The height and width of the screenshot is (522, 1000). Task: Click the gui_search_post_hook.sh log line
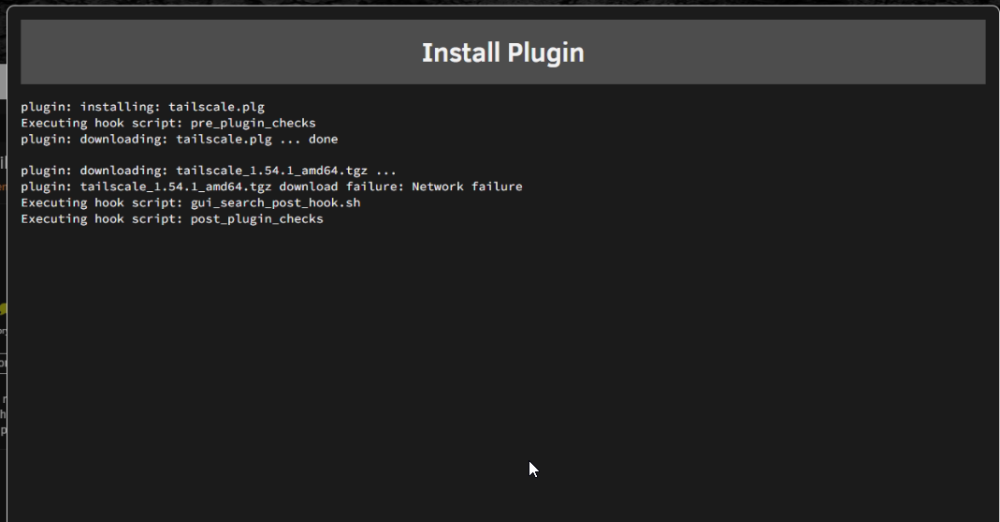pyautogui.click(x=190, y=202)
